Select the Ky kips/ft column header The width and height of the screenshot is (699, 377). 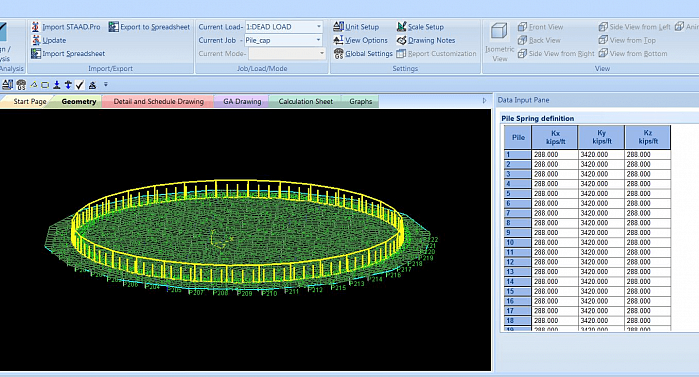tap(601, 137)
